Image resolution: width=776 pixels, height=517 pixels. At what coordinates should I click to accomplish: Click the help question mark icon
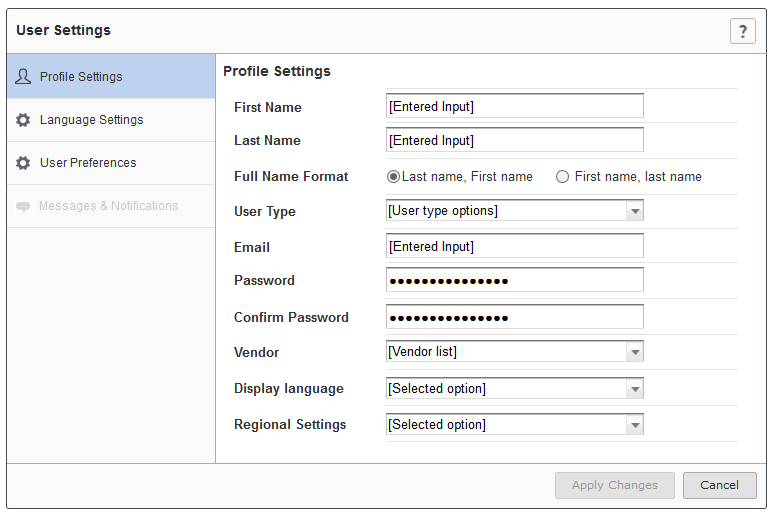click(x=742, y=31)
